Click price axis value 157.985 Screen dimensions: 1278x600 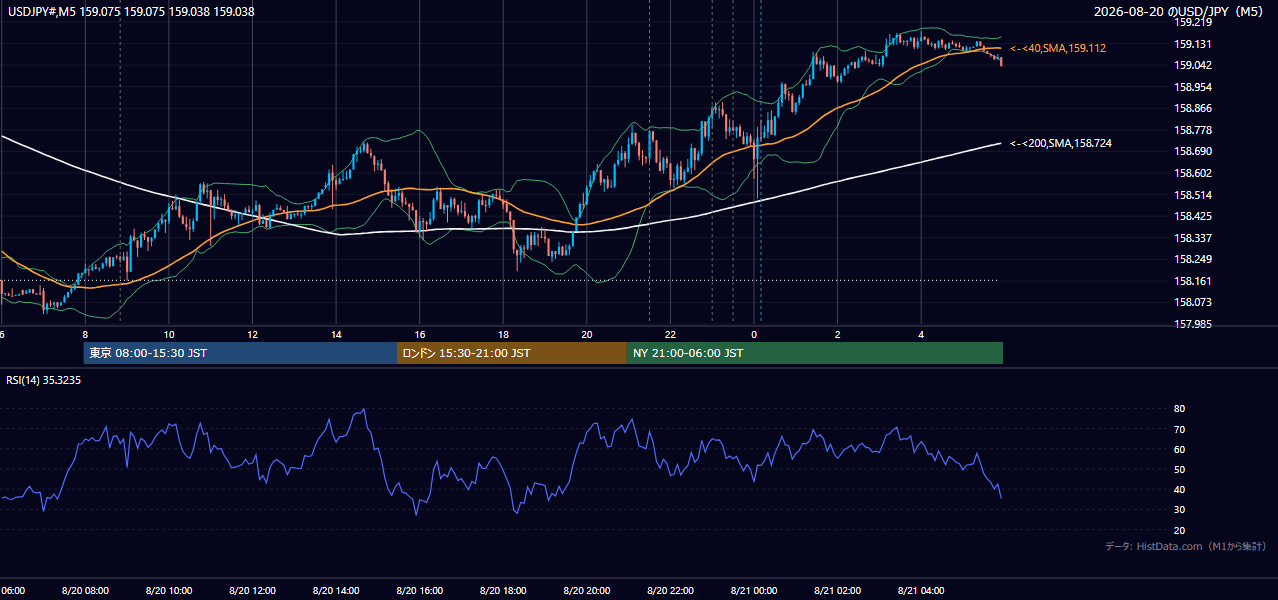pyautogui.click(x=1192, y=324)
